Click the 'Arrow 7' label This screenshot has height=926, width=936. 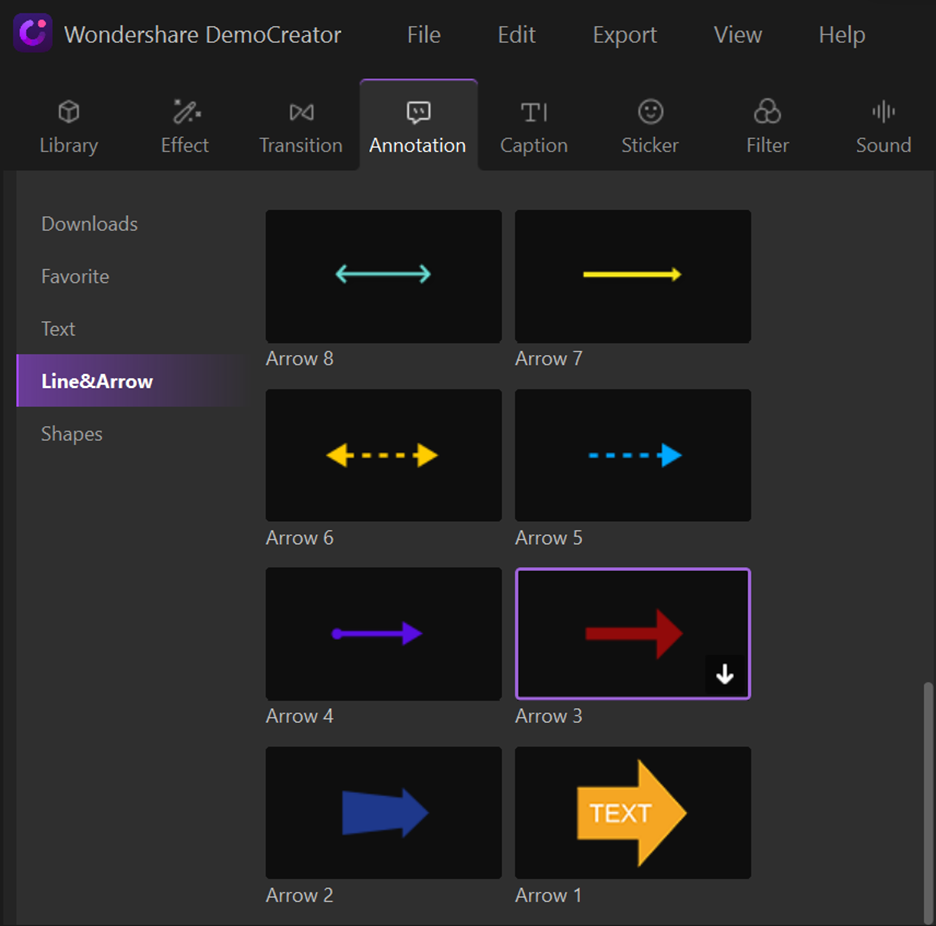(549, 358)
